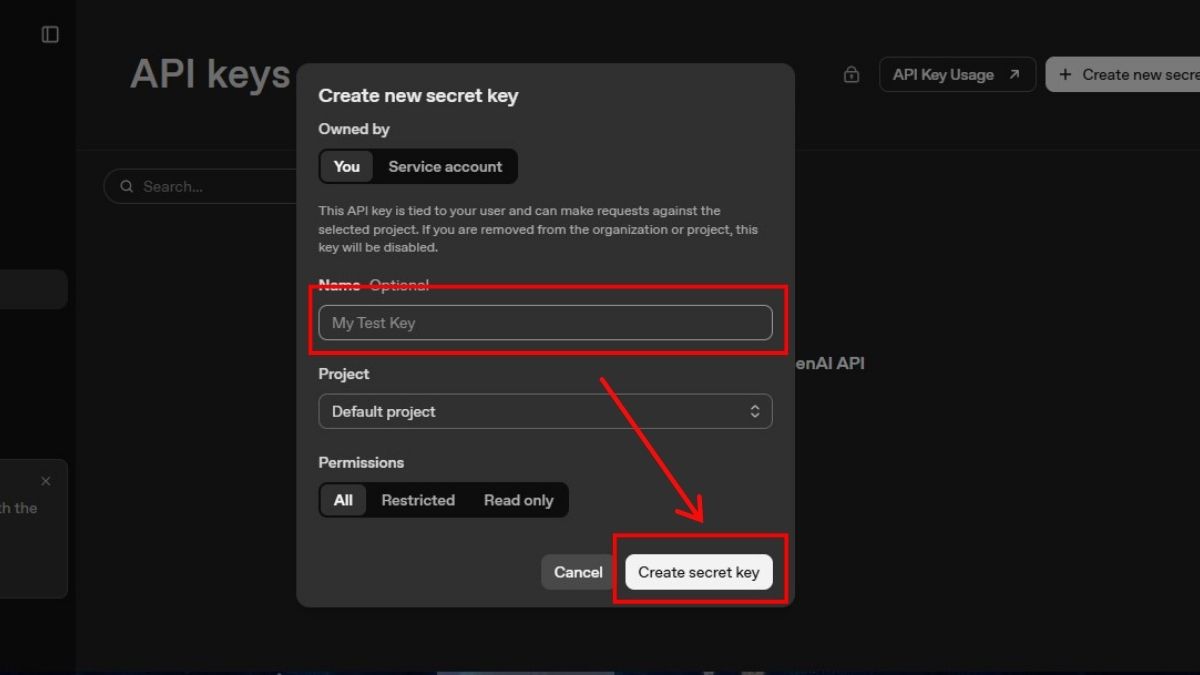Viewport: 1200px width, 675px height.
Task: Click the My Test Key name field
Action: pyautogui.click(x=545, y=323)
